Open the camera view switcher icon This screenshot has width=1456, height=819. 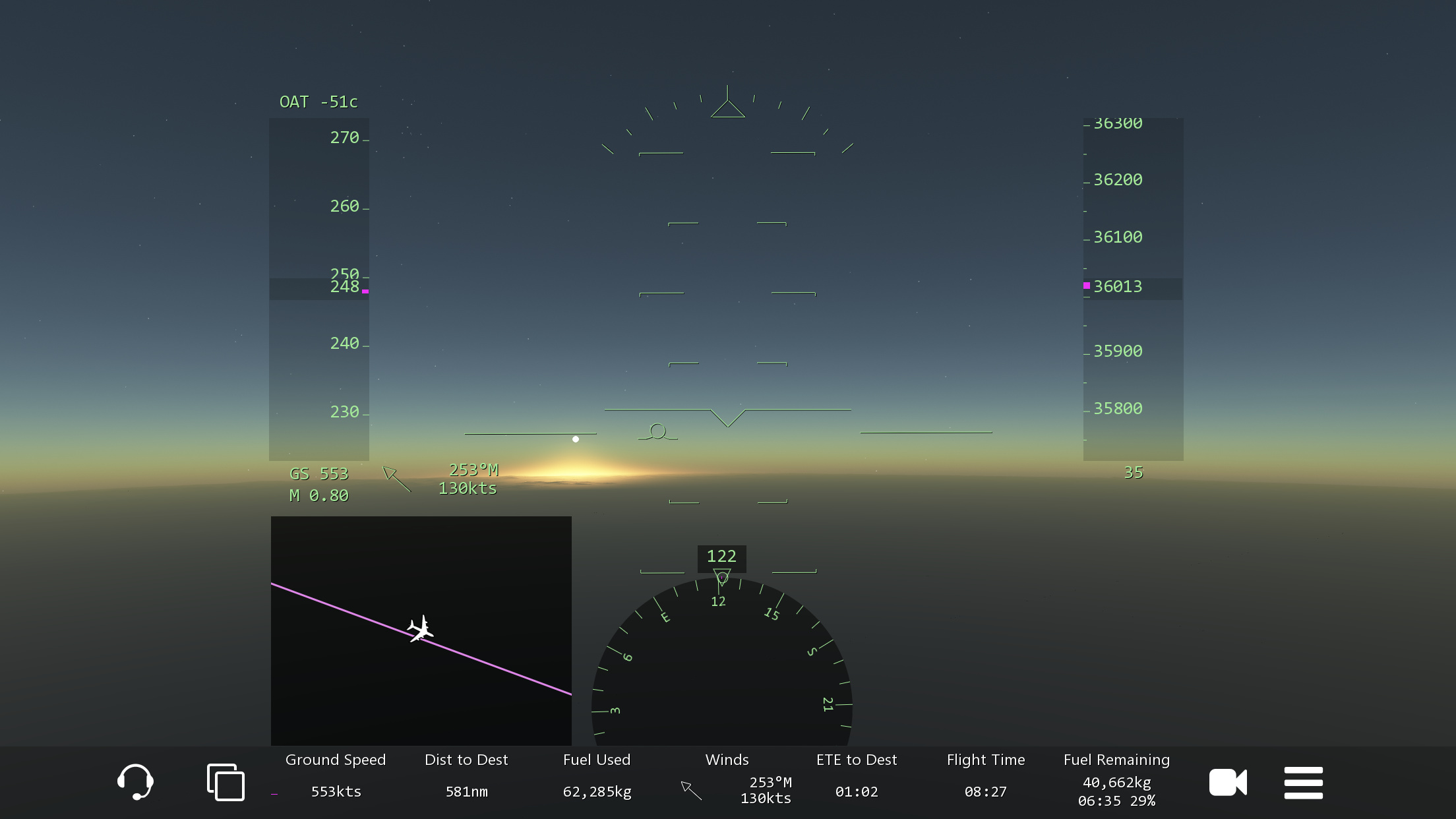pyautogui.click(x=1227, y=783)
